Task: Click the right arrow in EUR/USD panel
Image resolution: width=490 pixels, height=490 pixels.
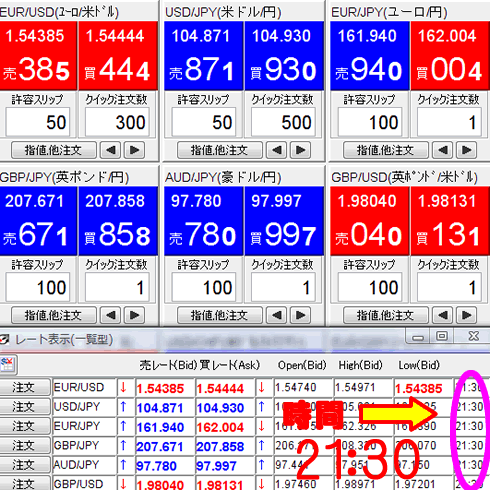Action: [134, 150]
